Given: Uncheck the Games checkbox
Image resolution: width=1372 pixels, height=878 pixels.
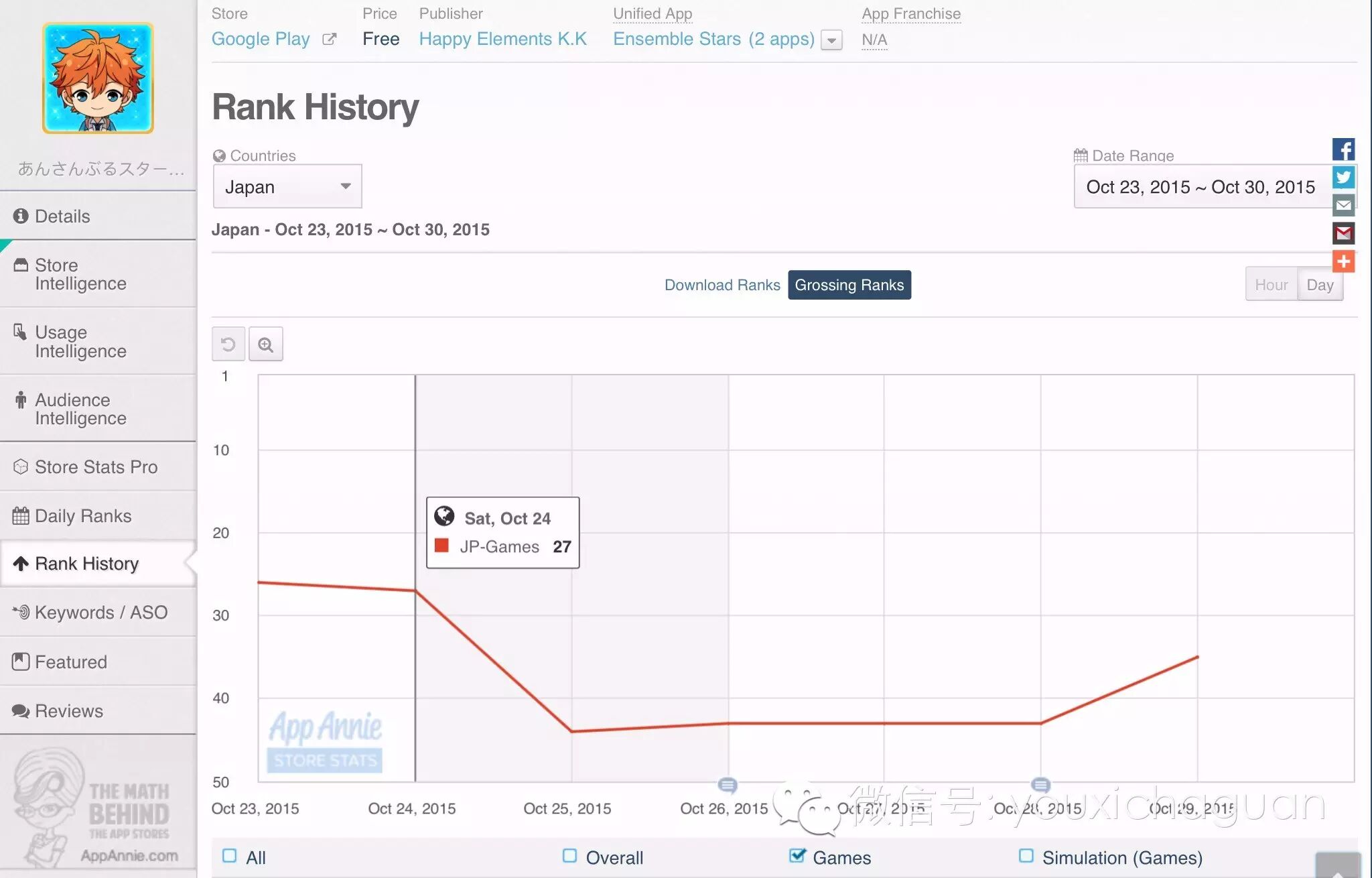Looking at the screenshot, I should point(797,856).
